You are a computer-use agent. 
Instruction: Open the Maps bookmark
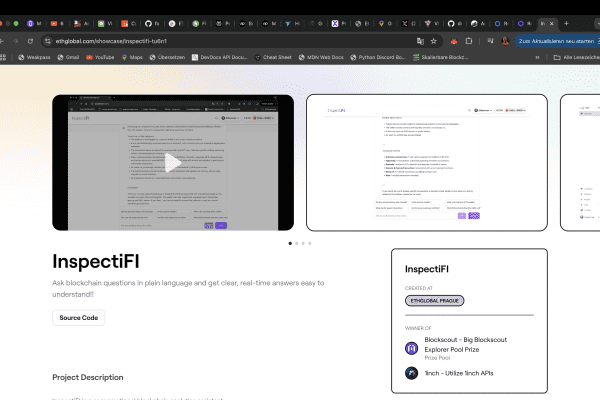(132, 57)
